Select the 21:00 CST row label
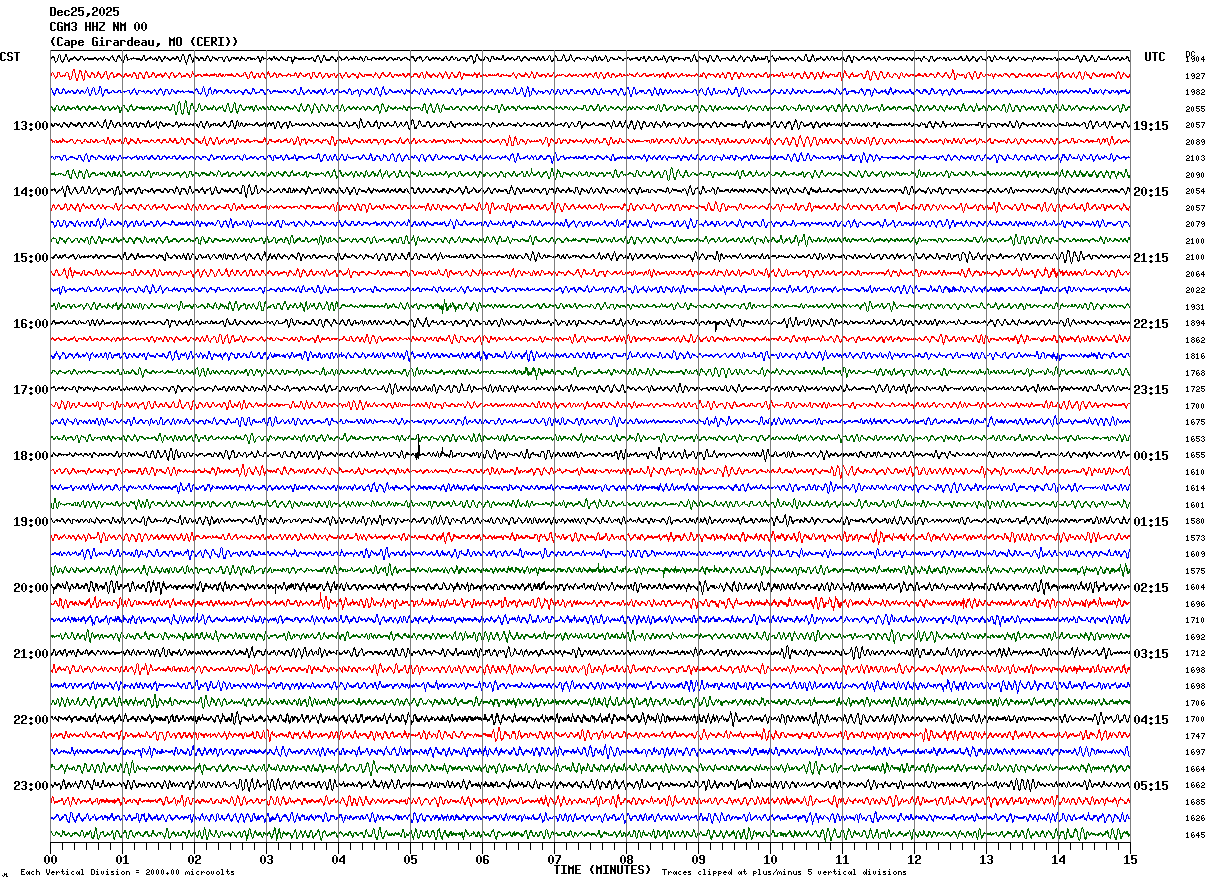The height and width of the screenshot is (886, 1210). point(30,654)
